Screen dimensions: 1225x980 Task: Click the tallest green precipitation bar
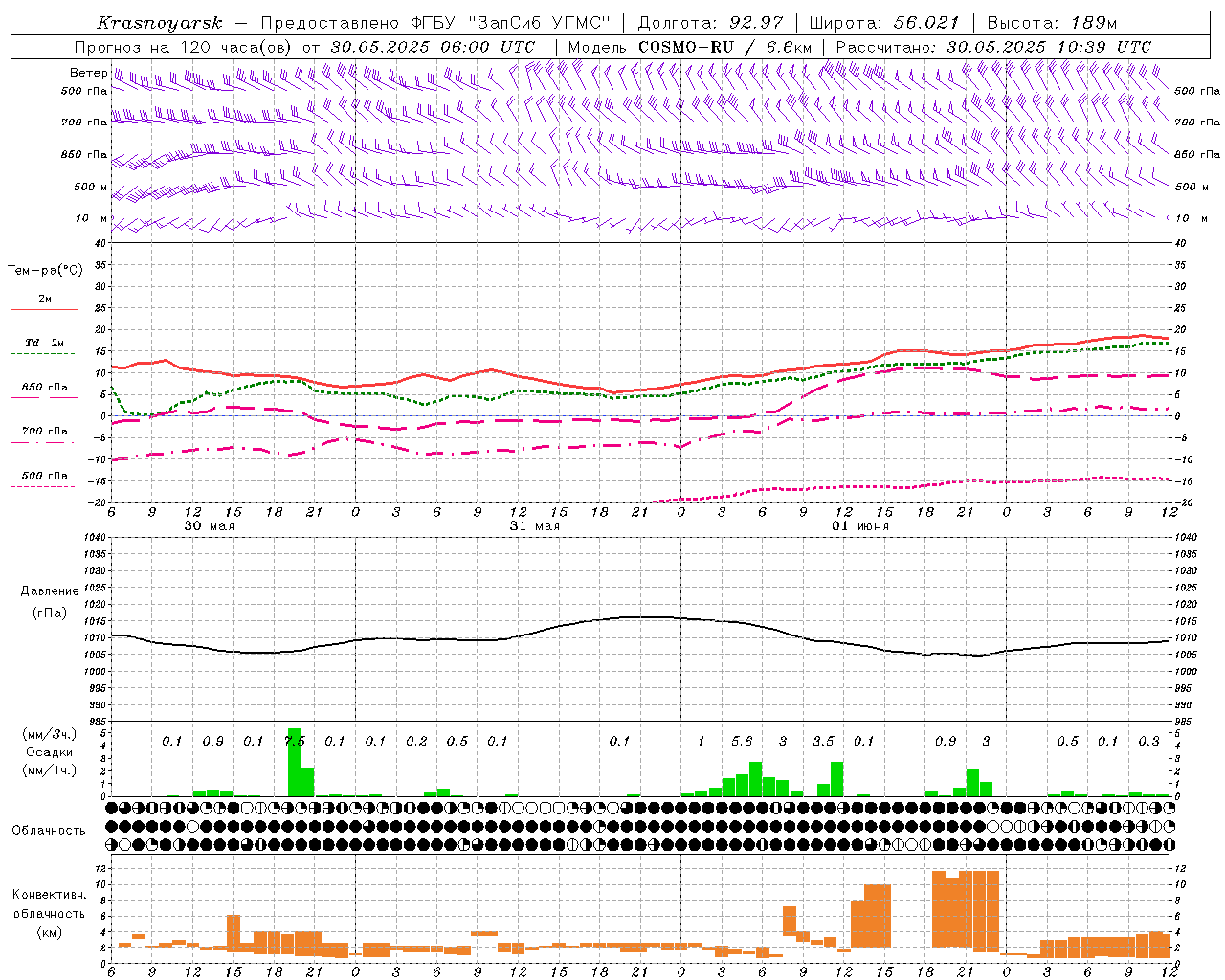click(x=294, y=763)
